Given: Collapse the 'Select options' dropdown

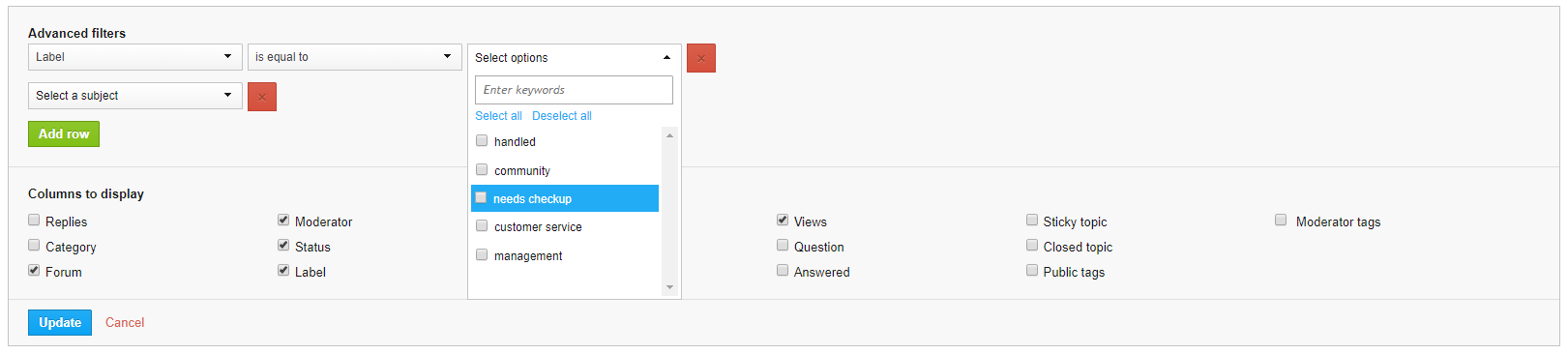Looking at the screenshot, I should pyautogui.click(x=575, y=58).
